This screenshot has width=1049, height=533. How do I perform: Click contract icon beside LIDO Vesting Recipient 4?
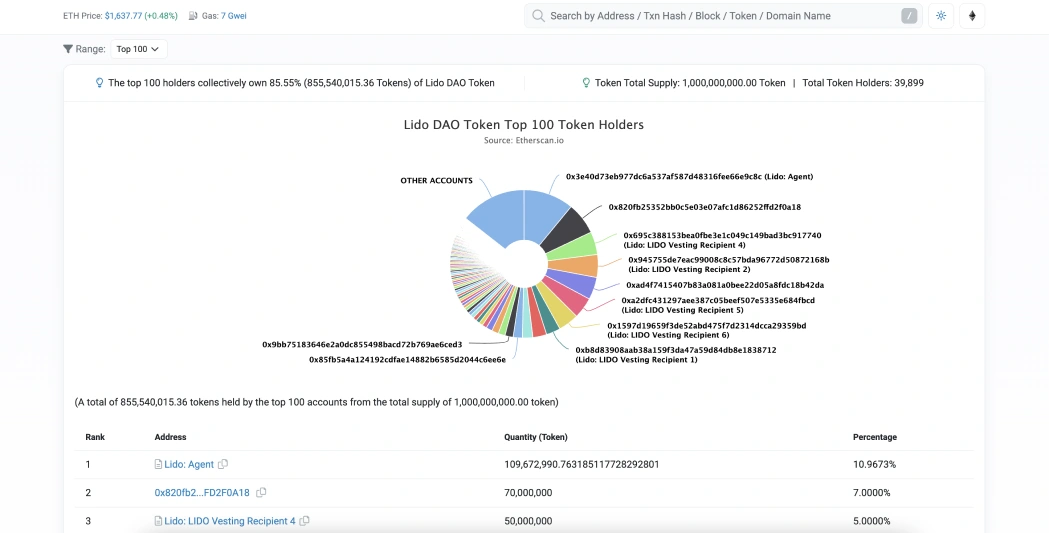tap(159, 521)
